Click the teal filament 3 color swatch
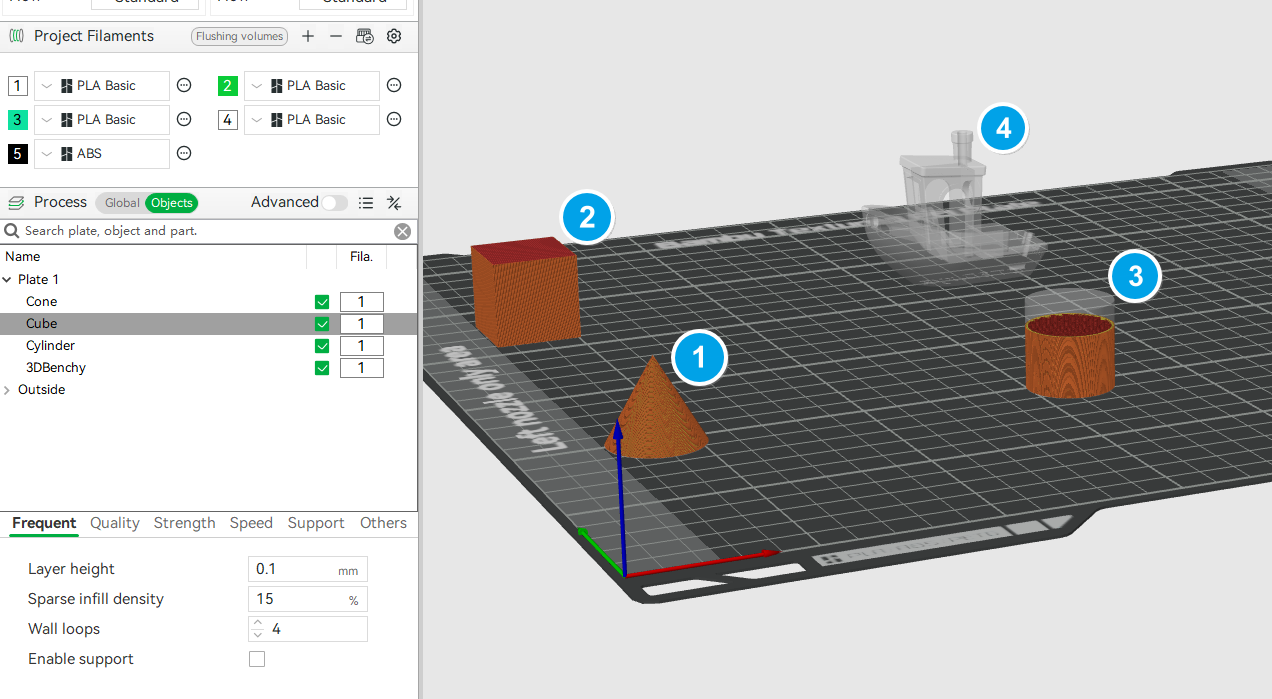This screenshot has height=699, width=1272. (18, 120)
